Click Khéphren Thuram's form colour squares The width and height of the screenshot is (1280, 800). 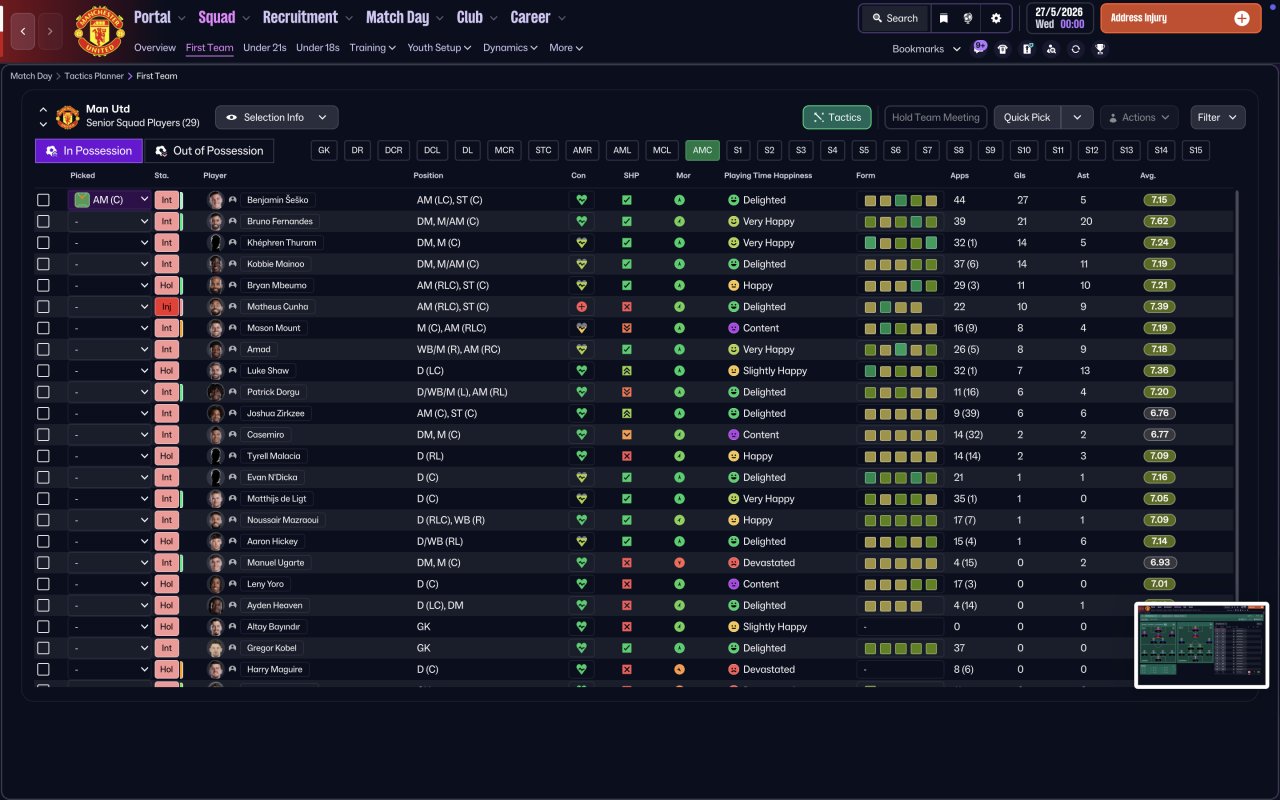[x=900, y=243]
